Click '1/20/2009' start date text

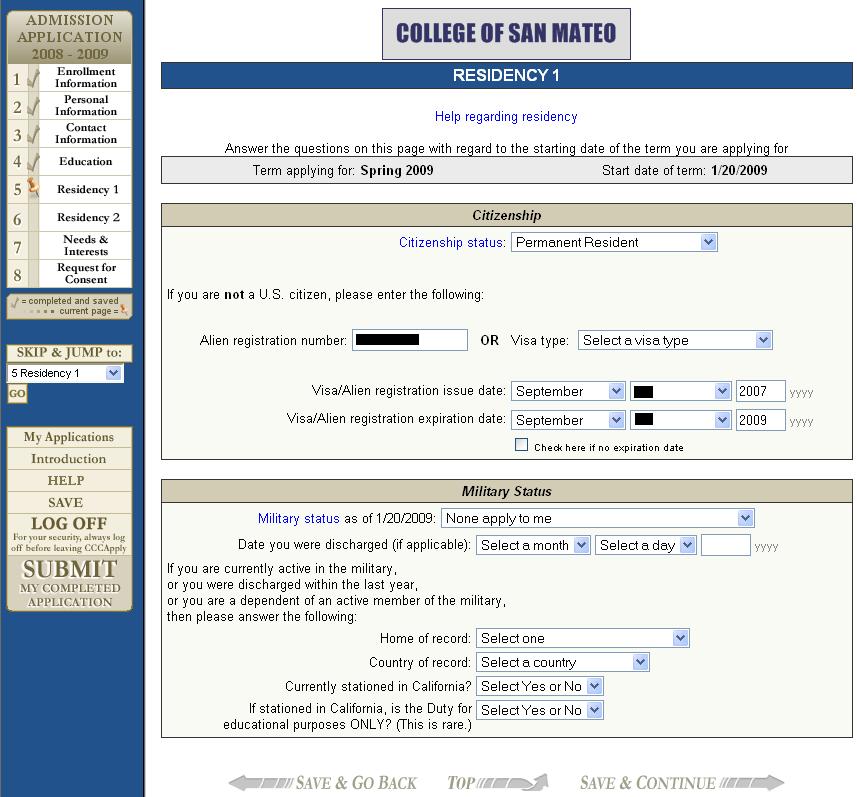pyautogui.click(x=739, y=171)
